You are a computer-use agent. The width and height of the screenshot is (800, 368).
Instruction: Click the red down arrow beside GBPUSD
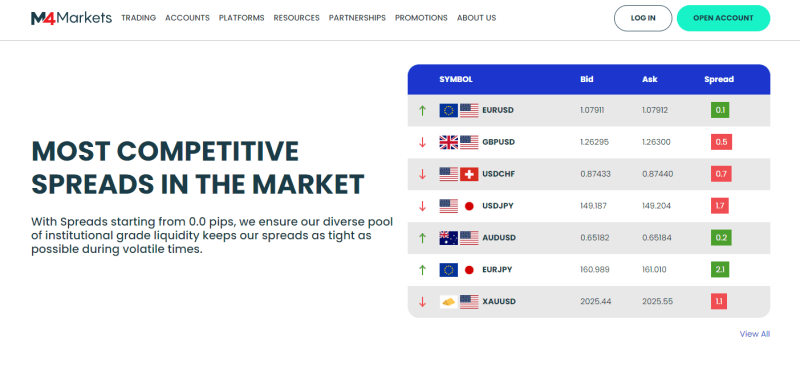point(422,142)
